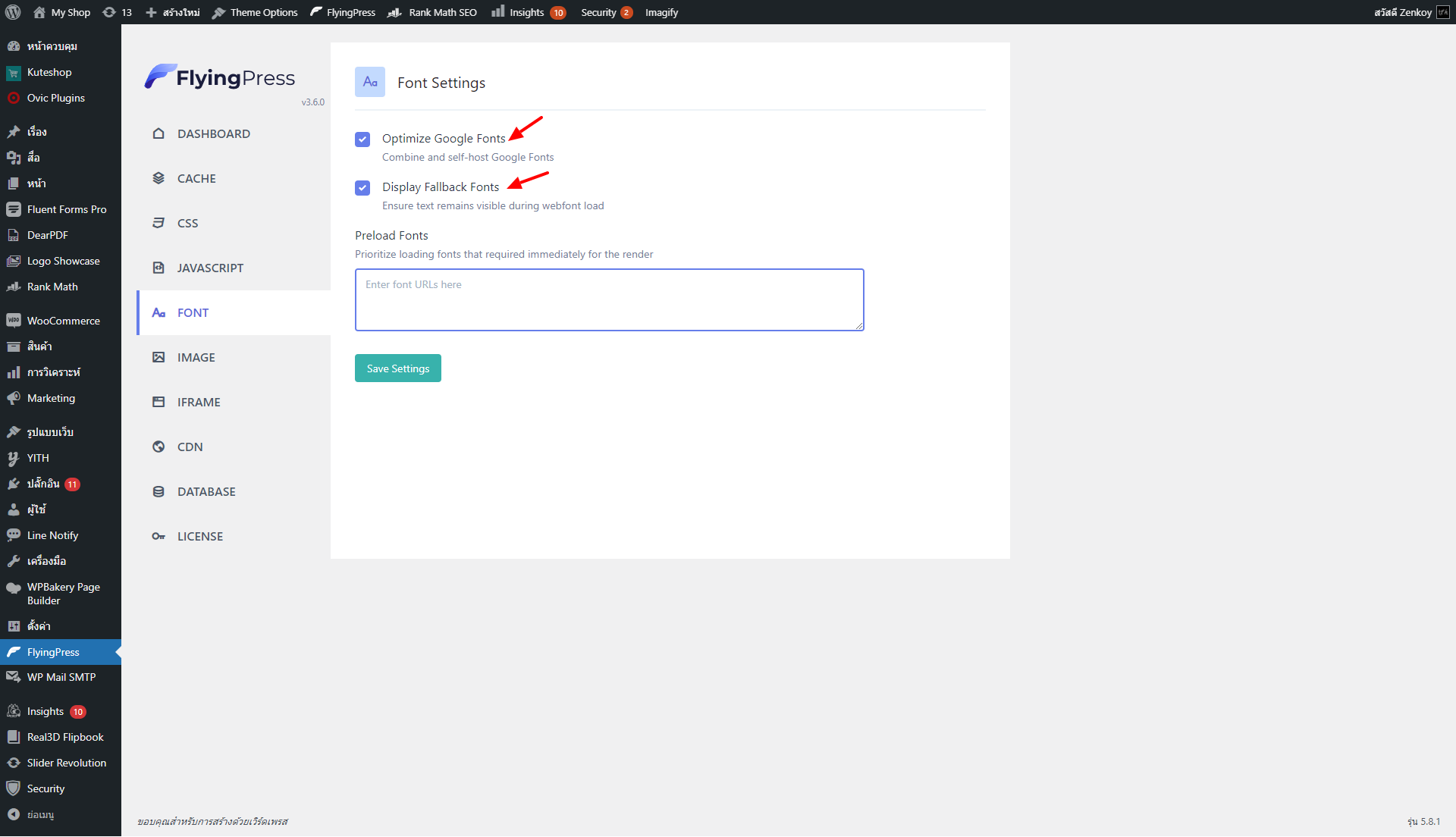Image resolution: width=1456 pixels, height=837 pixels.
Task: Click the License key icon
Action: [158, 536]
